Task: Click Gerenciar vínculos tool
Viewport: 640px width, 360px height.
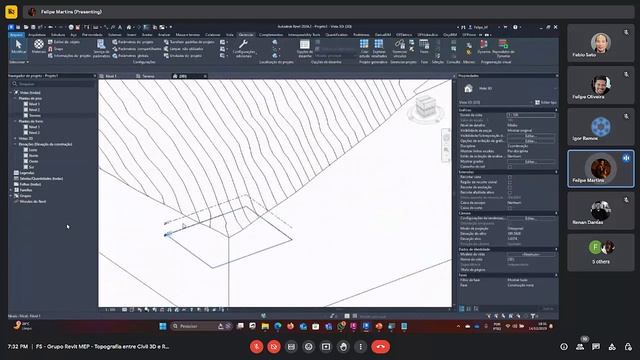Action: 400,49
